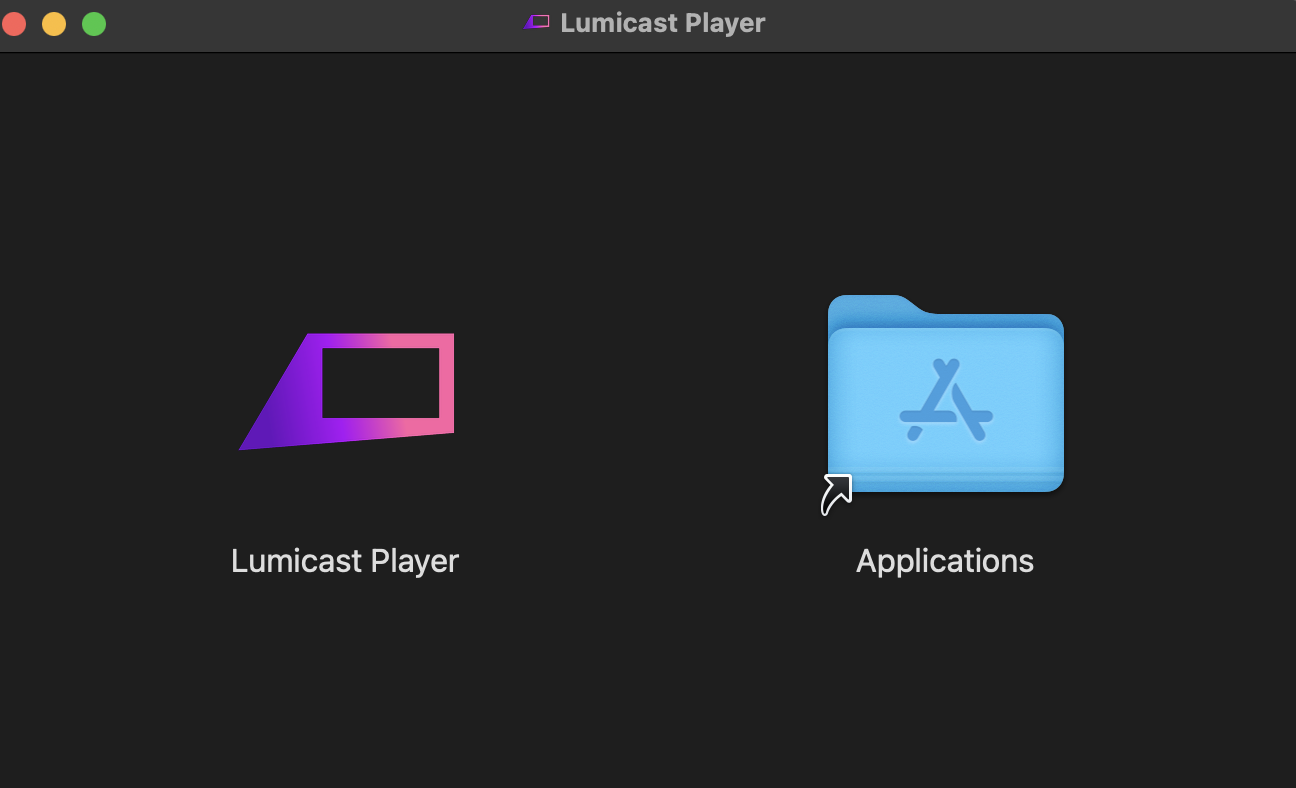Open the Applications folder icon

click(945, 395)
